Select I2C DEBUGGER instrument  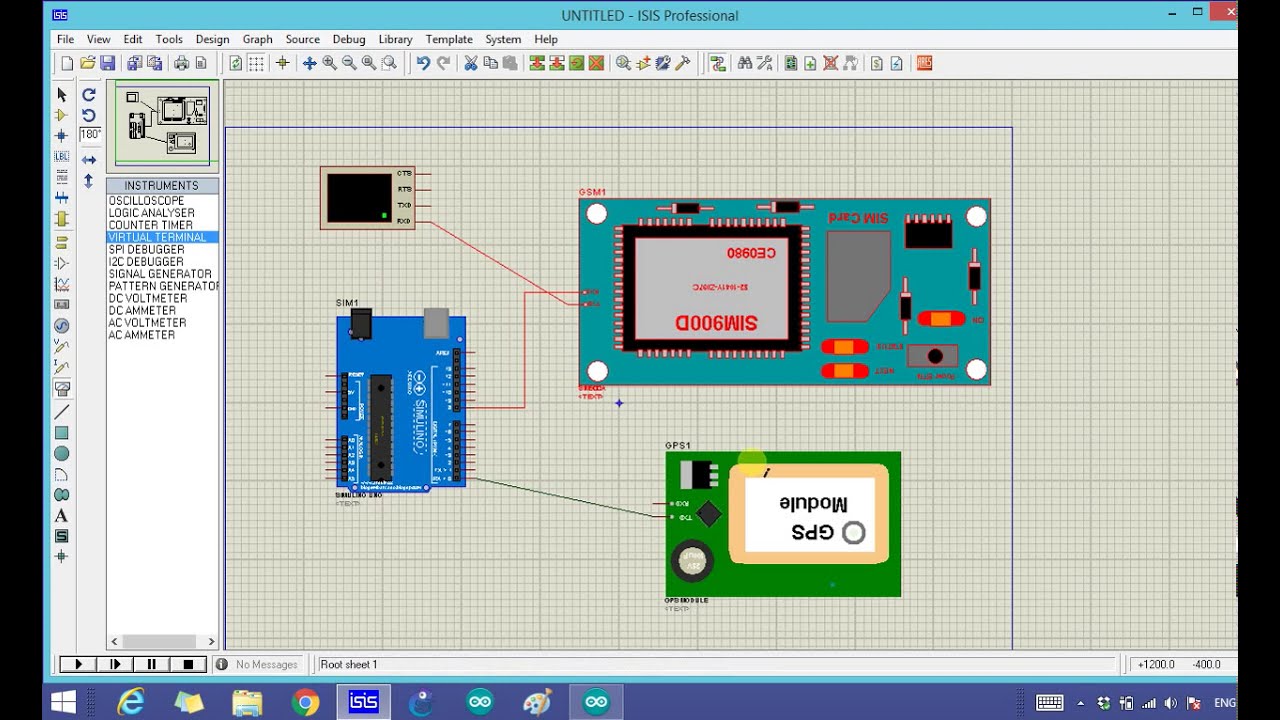(146, 262)
